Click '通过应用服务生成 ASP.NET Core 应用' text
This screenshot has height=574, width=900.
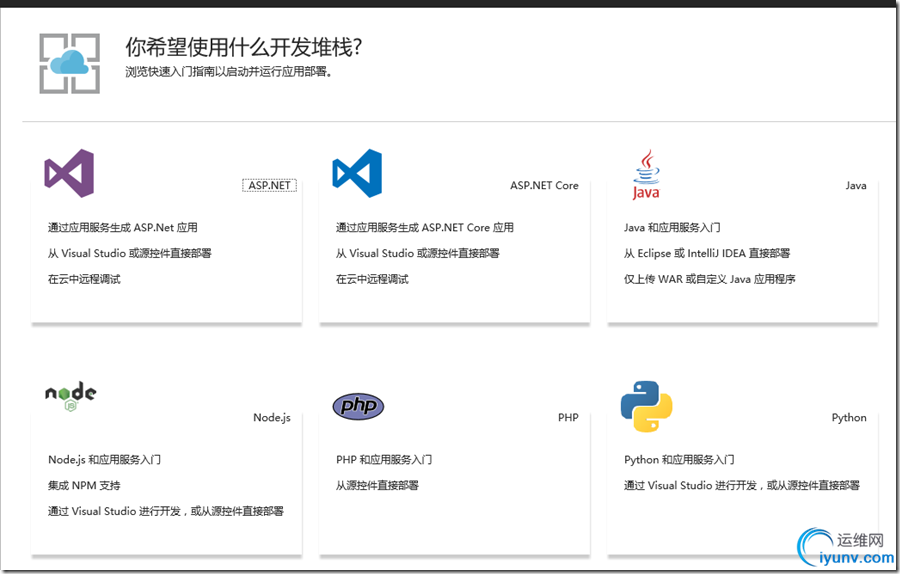pos(425,227)
